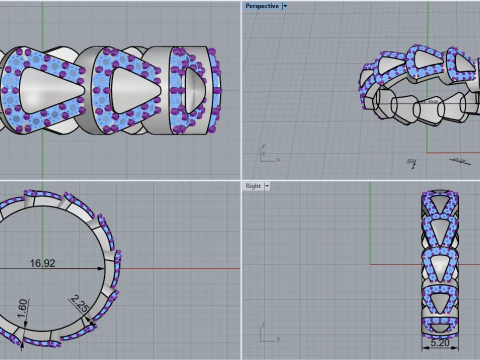
Task: Click the axis gizmo in the Perspective viewport
Action: point(270,153)
